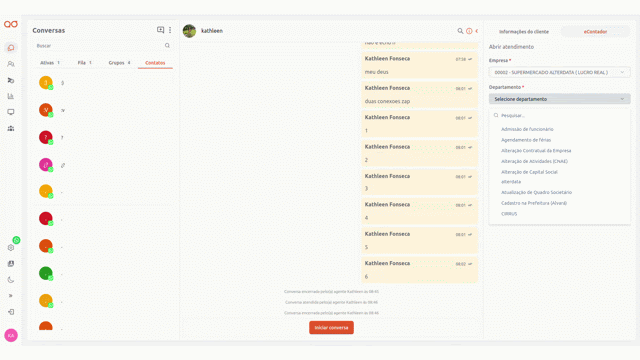
Task: Click the message with text '6'
Action: (x=419, y=270)
